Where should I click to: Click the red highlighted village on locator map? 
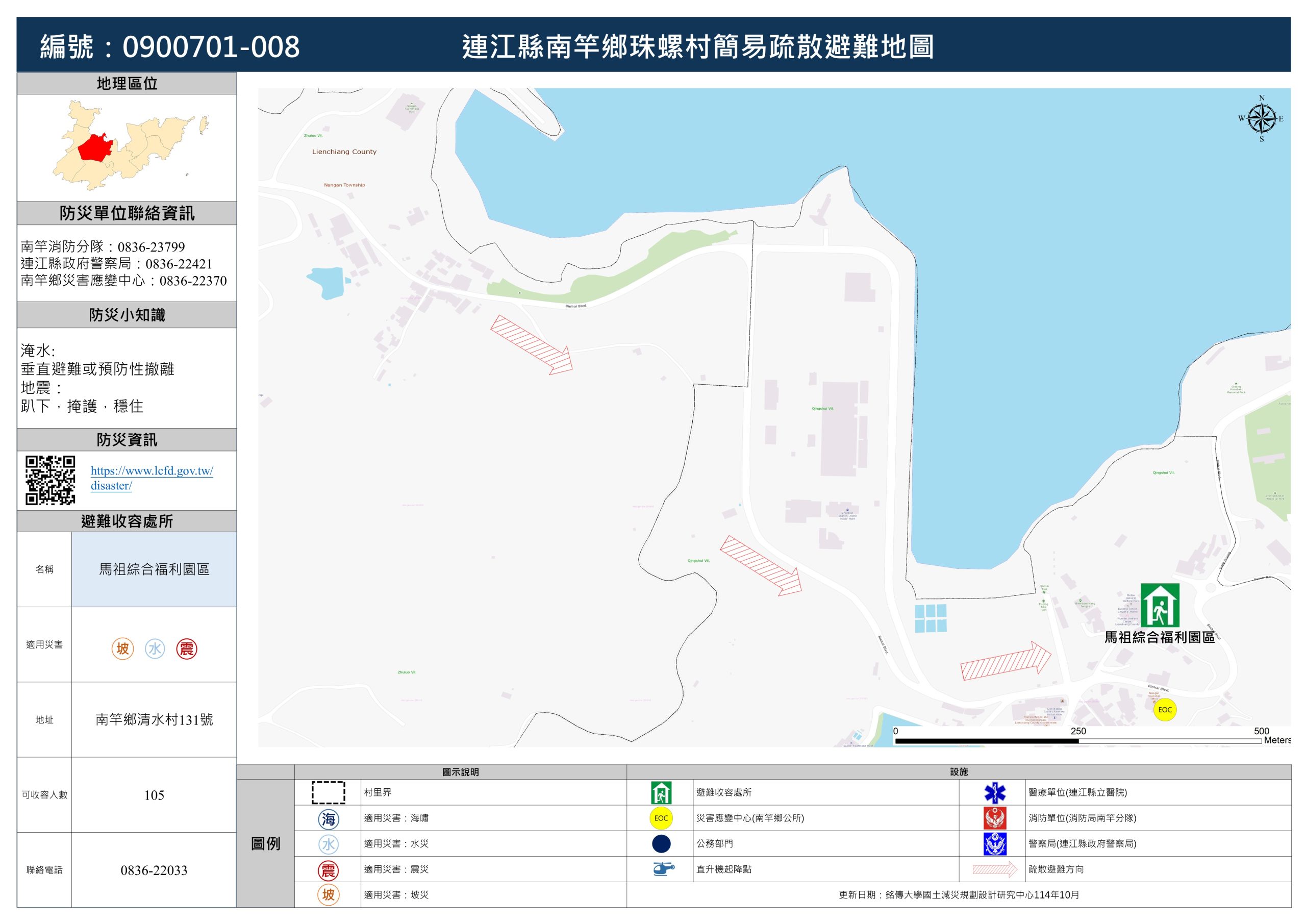click(94, 148)
